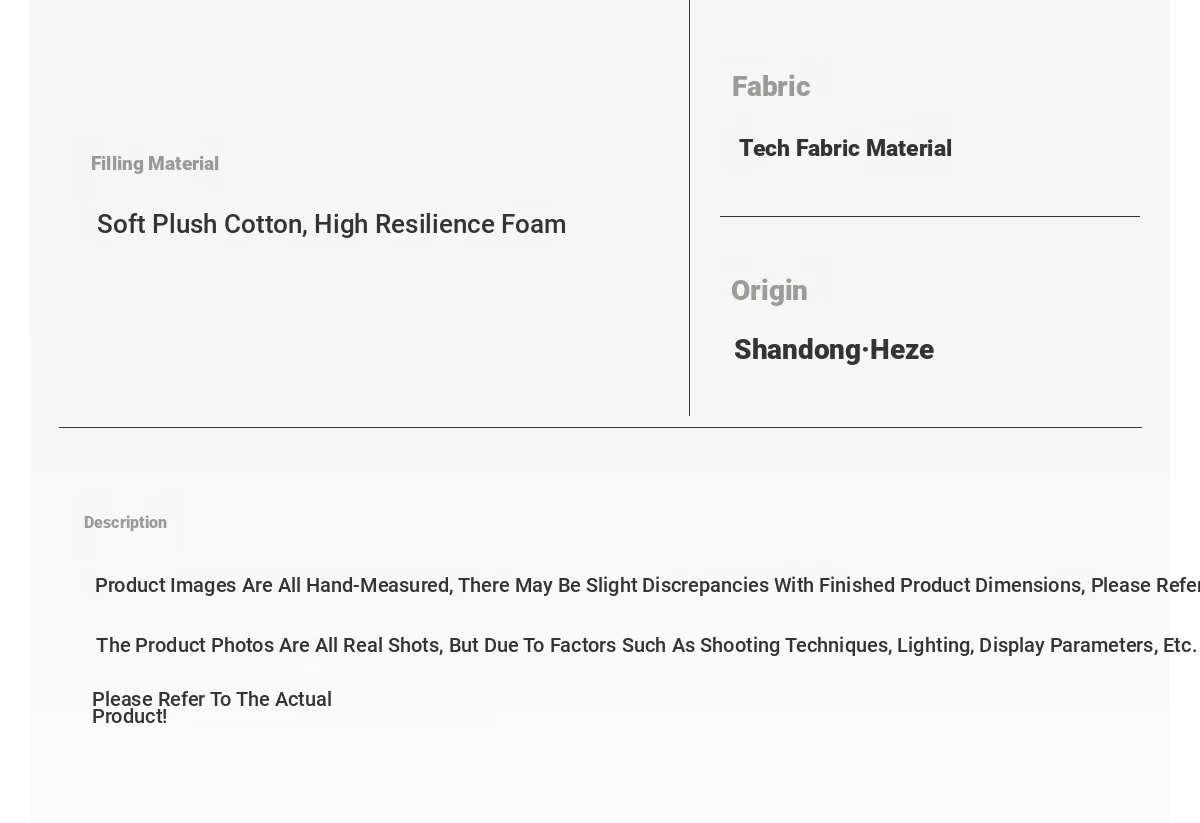Click Please Refer To The Actual Product text

click(x=212, y=707)
